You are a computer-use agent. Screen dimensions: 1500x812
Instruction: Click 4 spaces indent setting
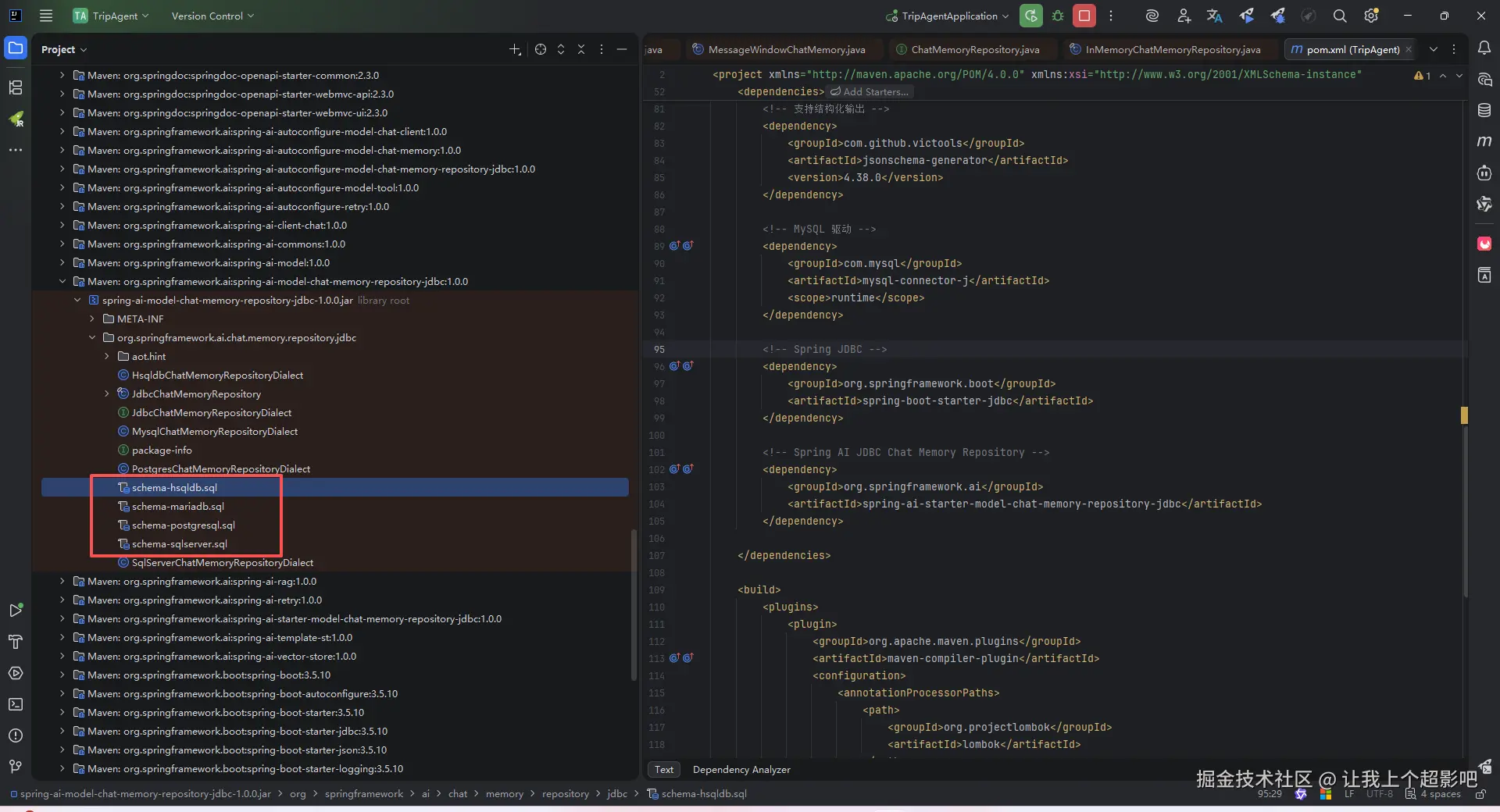(x=1441, y=794)
